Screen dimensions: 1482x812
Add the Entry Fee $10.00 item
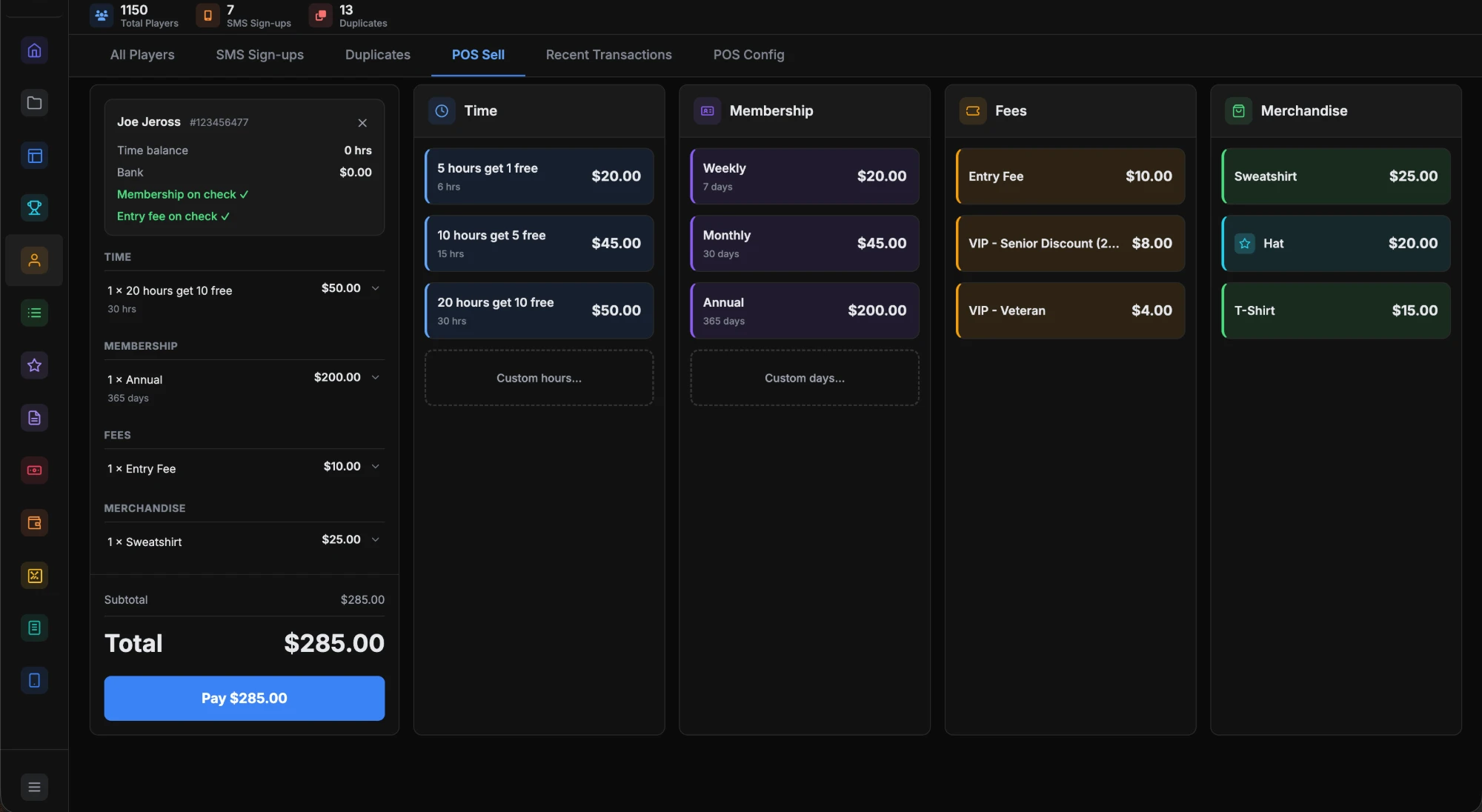[1070, 176]
